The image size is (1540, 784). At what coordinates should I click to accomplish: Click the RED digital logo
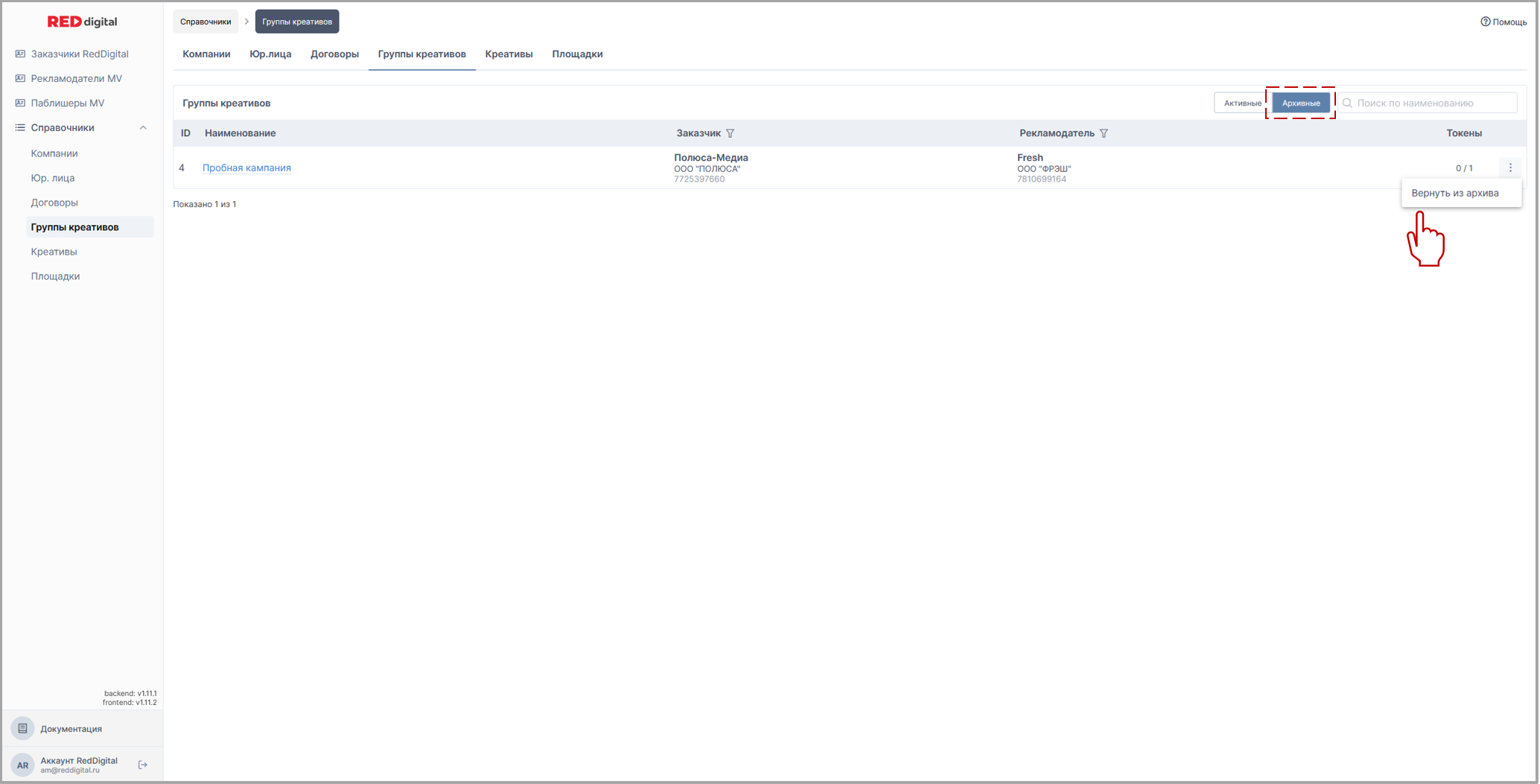(x=82, y=22)
